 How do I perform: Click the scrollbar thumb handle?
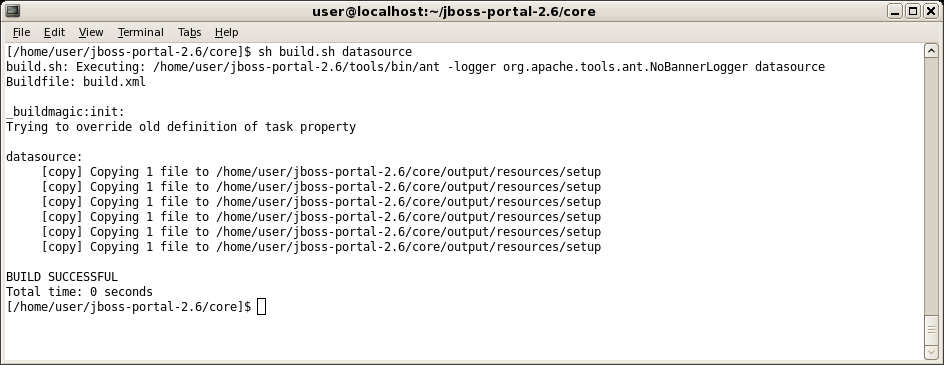click(931, 329)
